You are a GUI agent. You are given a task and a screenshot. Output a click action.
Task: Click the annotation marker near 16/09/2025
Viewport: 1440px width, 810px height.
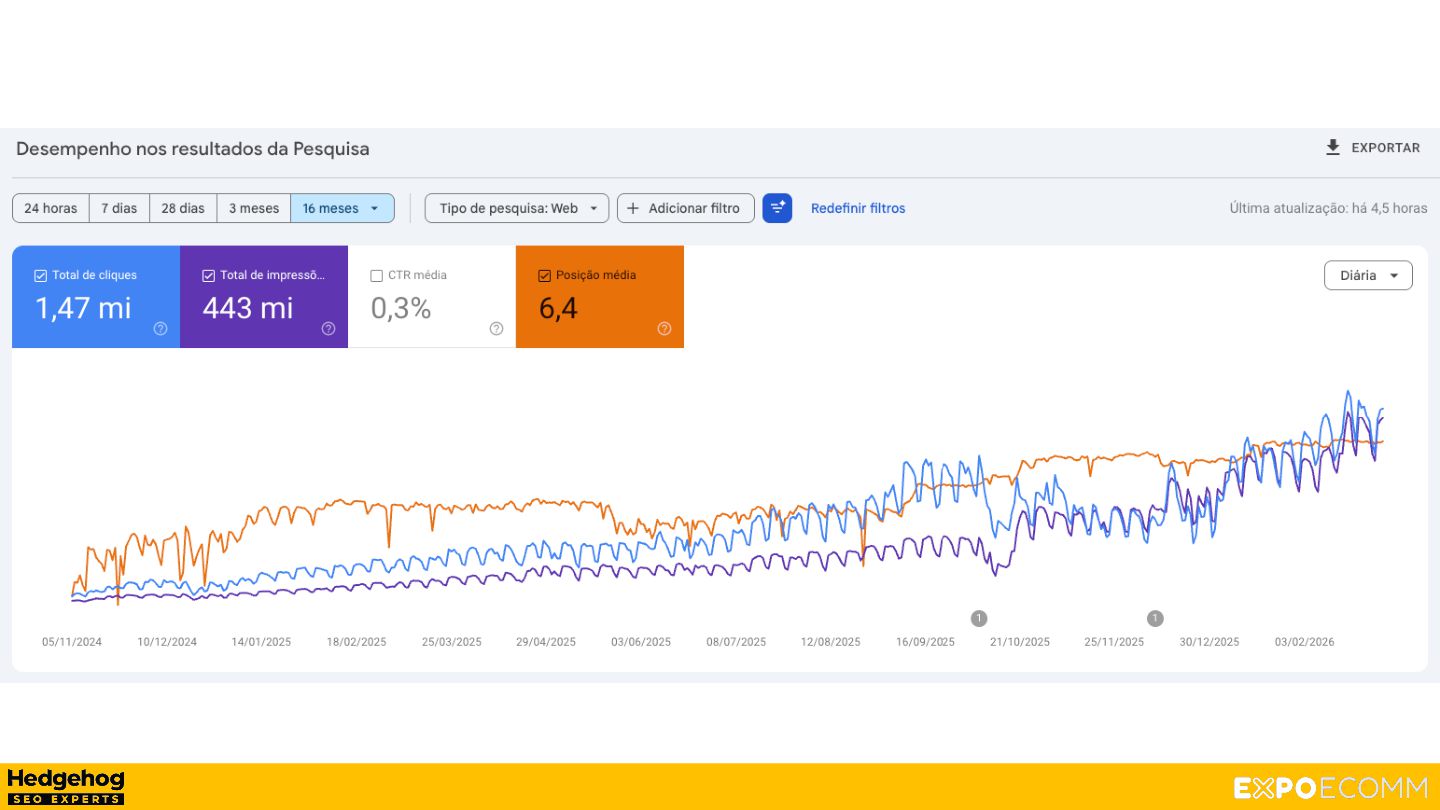pos(979,618)
